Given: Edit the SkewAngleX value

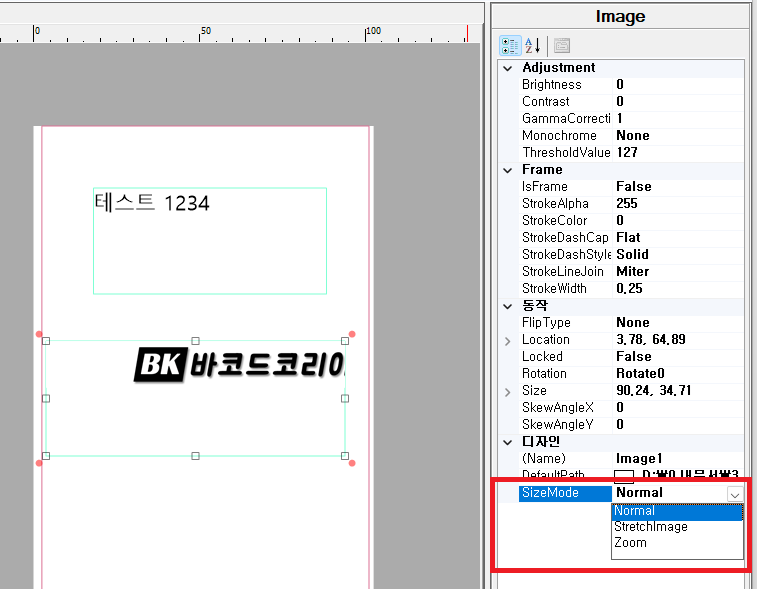Looking at the screenshot, I should [678, 407].
